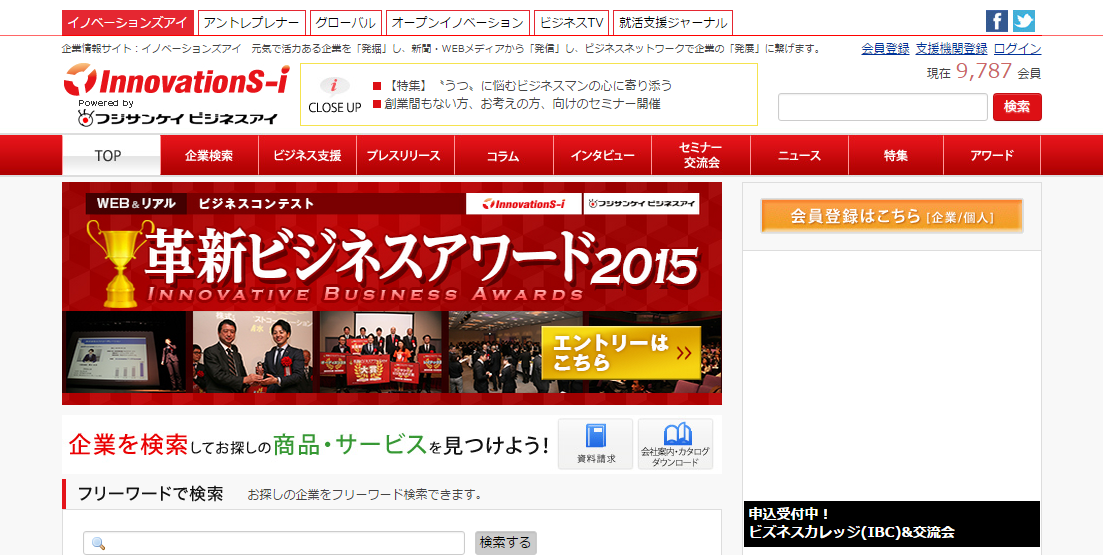Click the 革新ビジネスアワード2015 banner title
Viewport: 1103px width, 555px height.
pyautogui.click(x=421, y=258)
